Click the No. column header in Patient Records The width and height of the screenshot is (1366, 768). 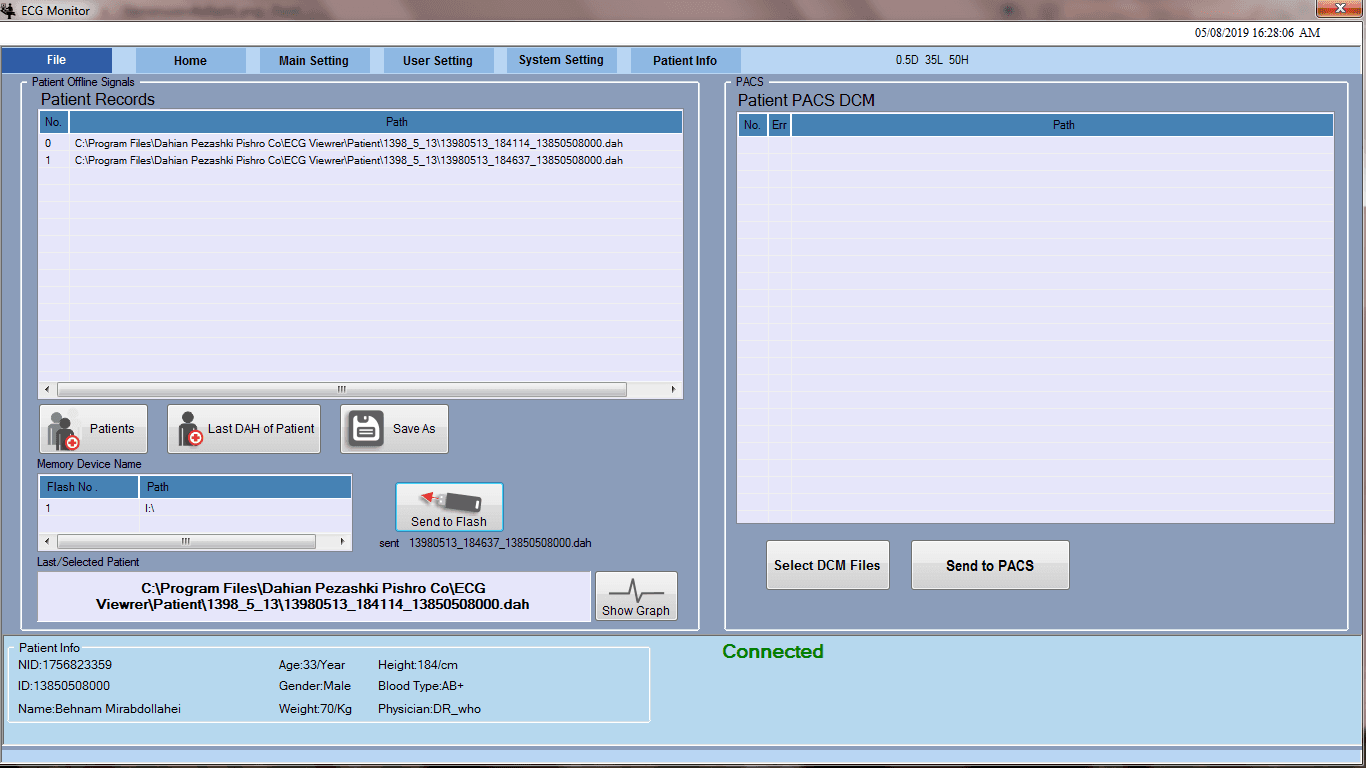pyautogui.click(x=54, y=122)
